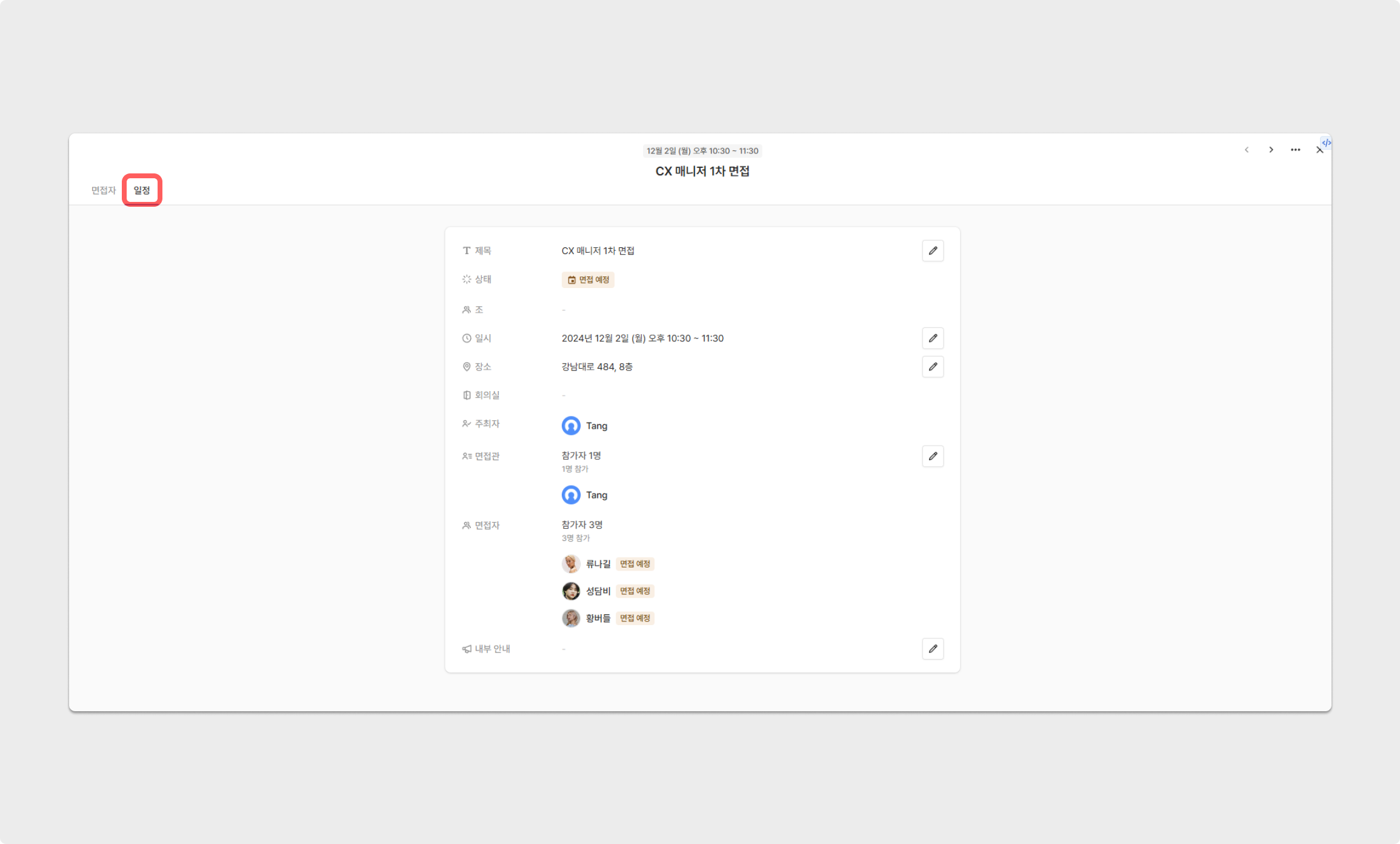Click 황버들's 면접 예정 status tag
This screenshot has height=844, width=1400.
[x=635, y=618]
